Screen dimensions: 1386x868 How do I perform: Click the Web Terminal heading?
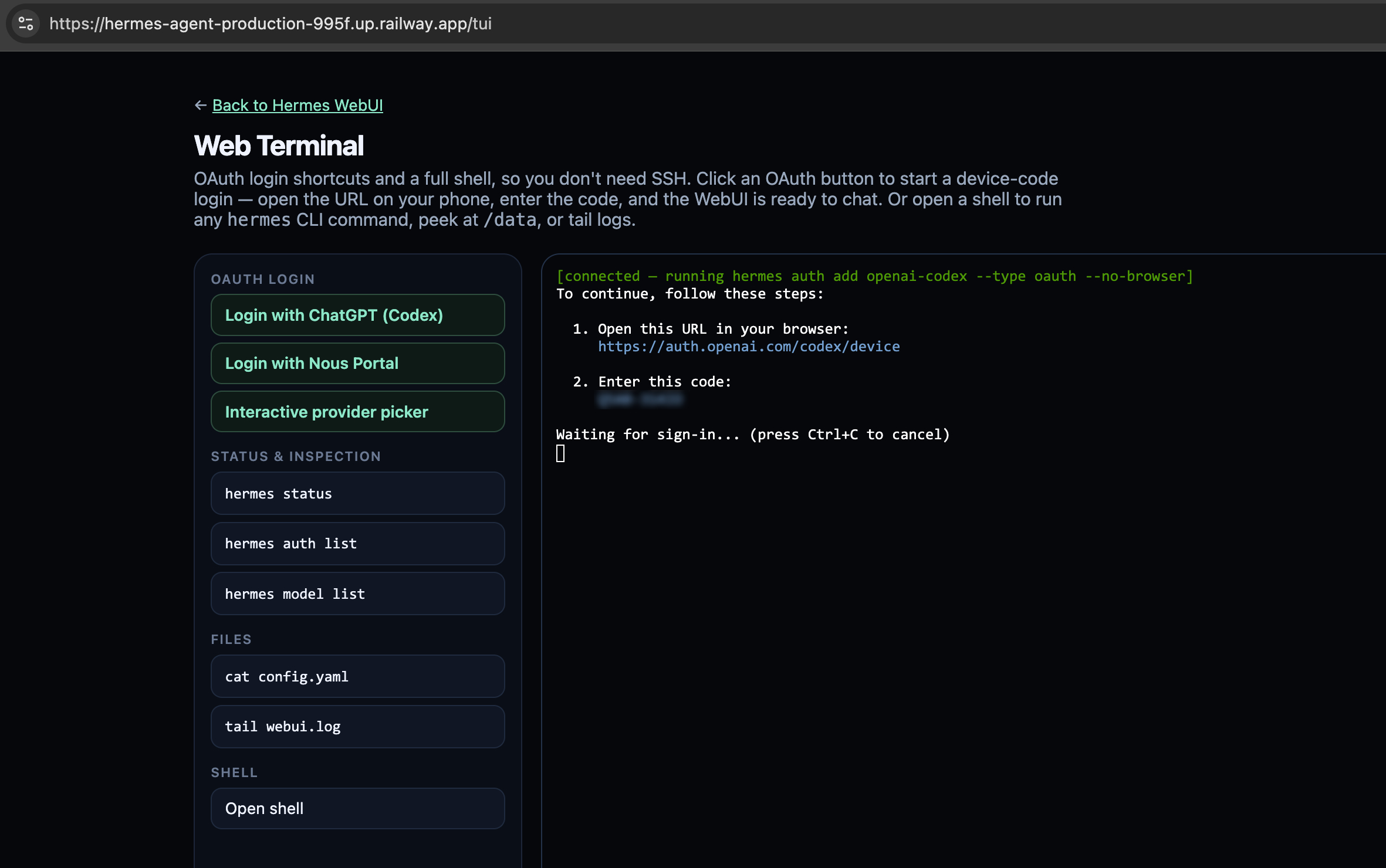(279, 145)
